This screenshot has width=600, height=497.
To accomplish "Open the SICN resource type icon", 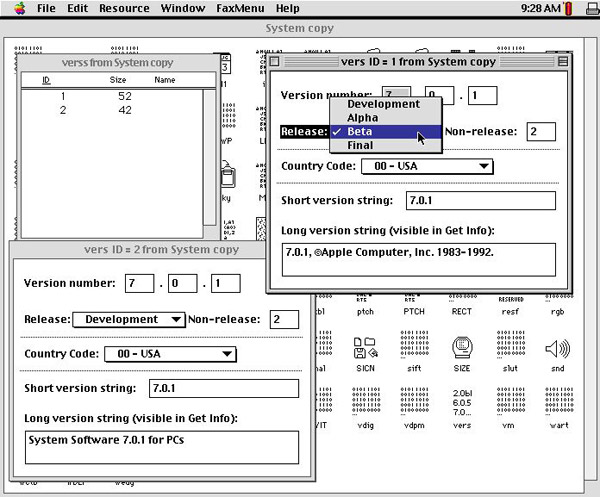I will tap(363, 352).
